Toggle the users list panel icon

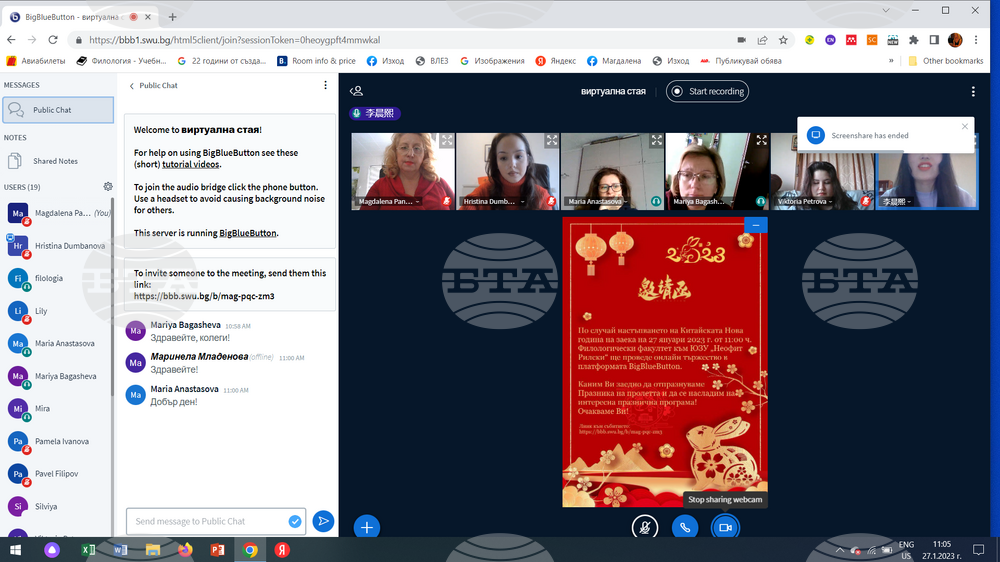356,91
